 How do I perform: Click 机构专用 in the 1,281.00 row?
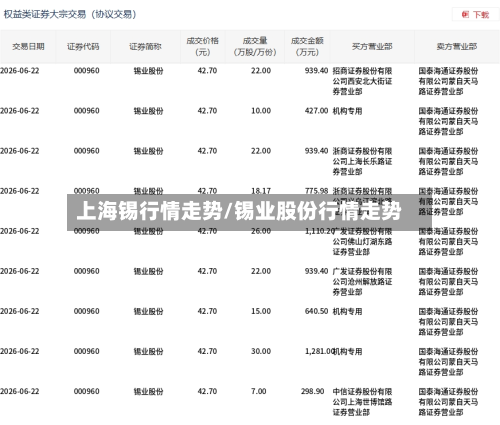click(x=347, y=351)
